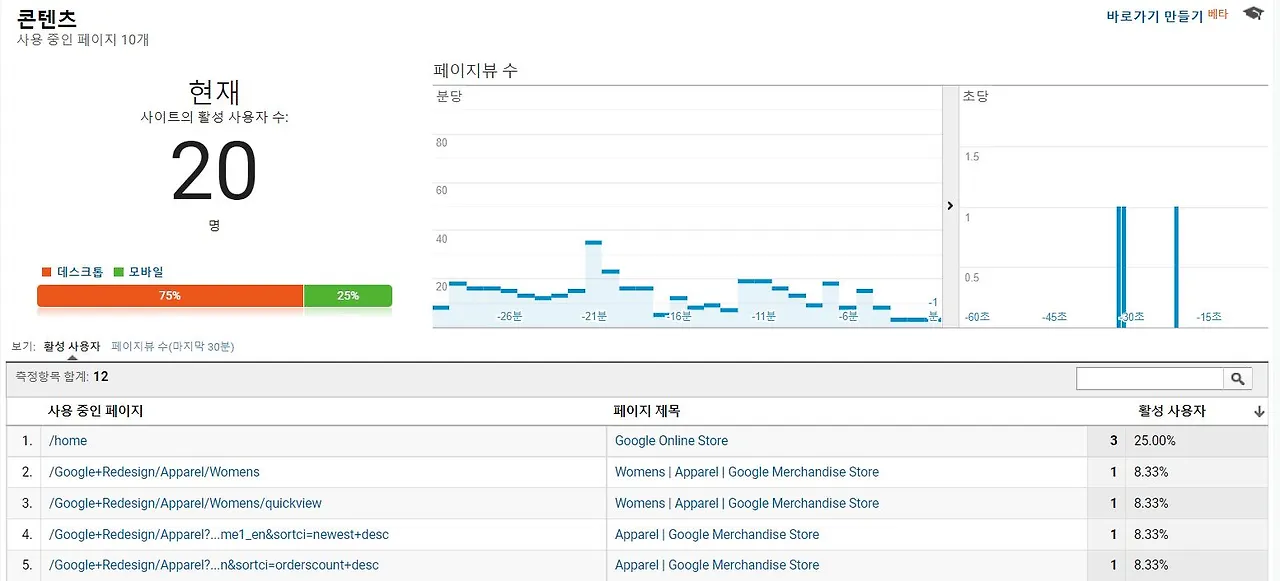1280x581 pixels.
Task: Click the 활성 사용자 column header
Action: pyautogui.click(x=1172, y=411)
